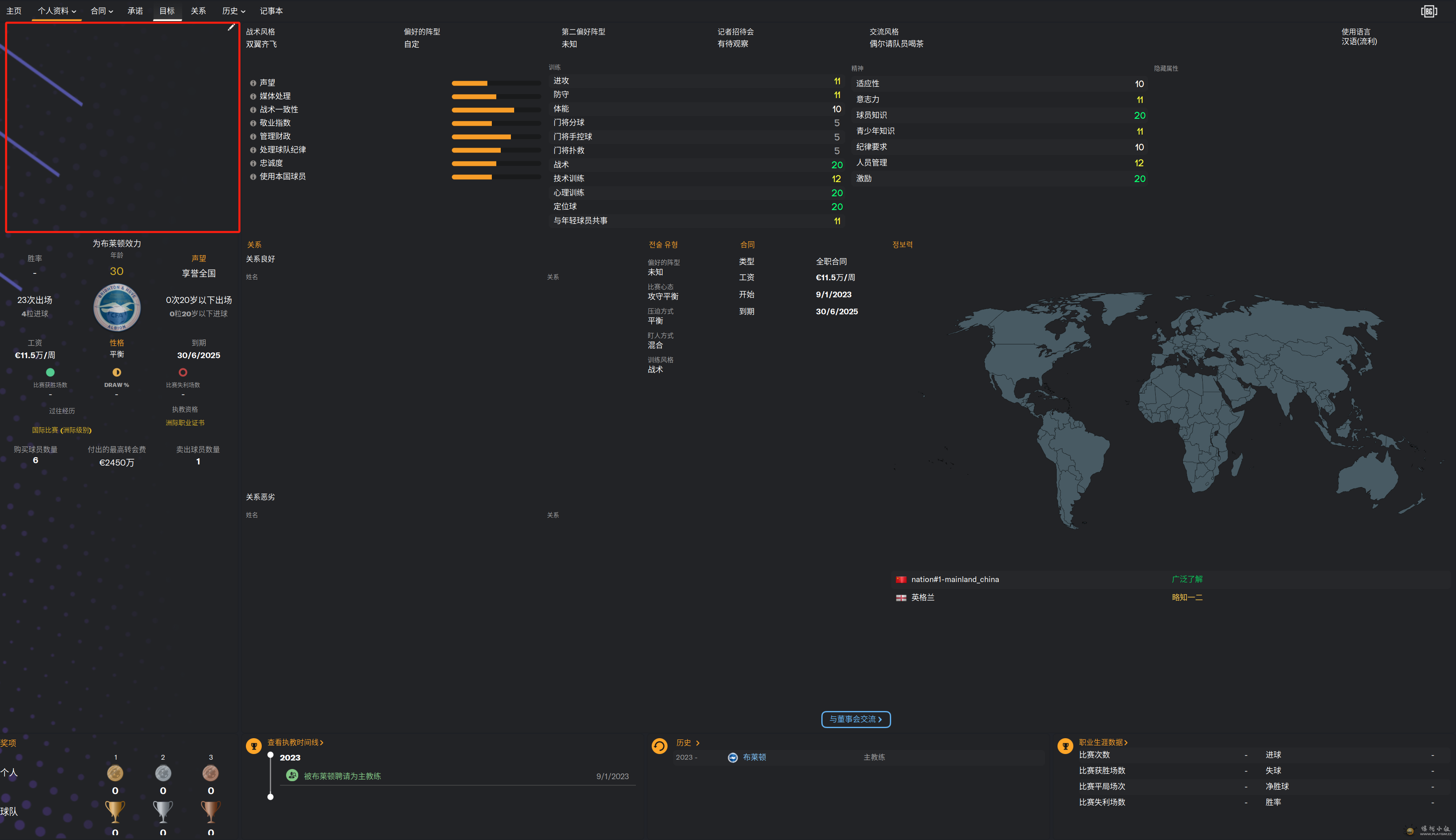Select the 目标 tab
Viewport: 1456px width, 840px height.
(x=167, y=11)
